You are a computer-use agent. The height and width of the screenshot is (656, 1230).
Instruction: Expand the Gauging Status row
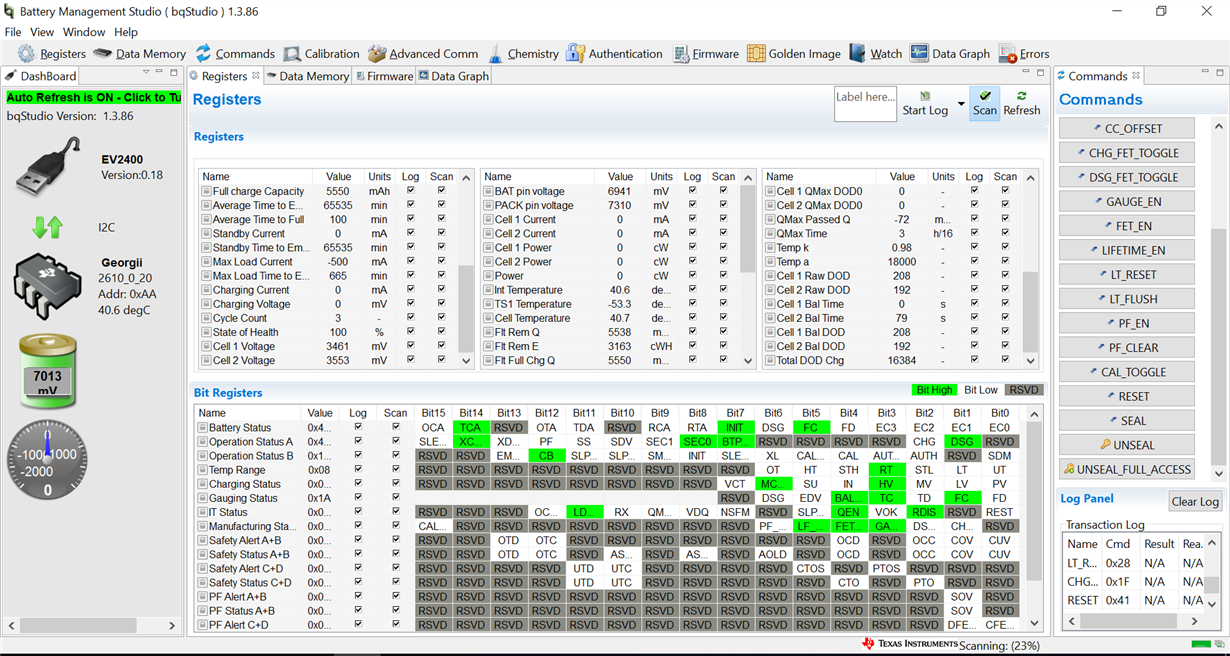204,498
